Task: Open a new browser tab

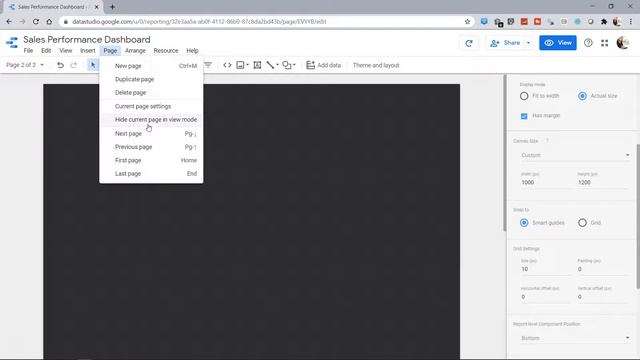Action: point(112,7)
